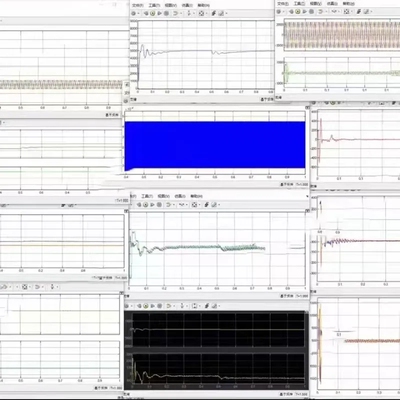Select zoom tool in black-background scope toolbar

pyautogui.click(x=182, y=306)
